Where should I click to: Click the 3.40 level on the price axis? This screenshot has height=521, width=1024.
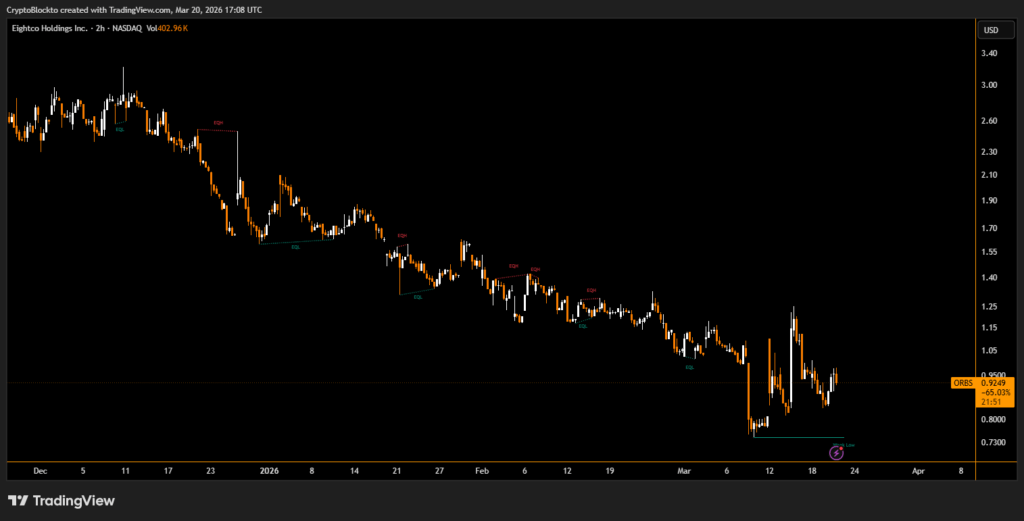tap(990, 54)
